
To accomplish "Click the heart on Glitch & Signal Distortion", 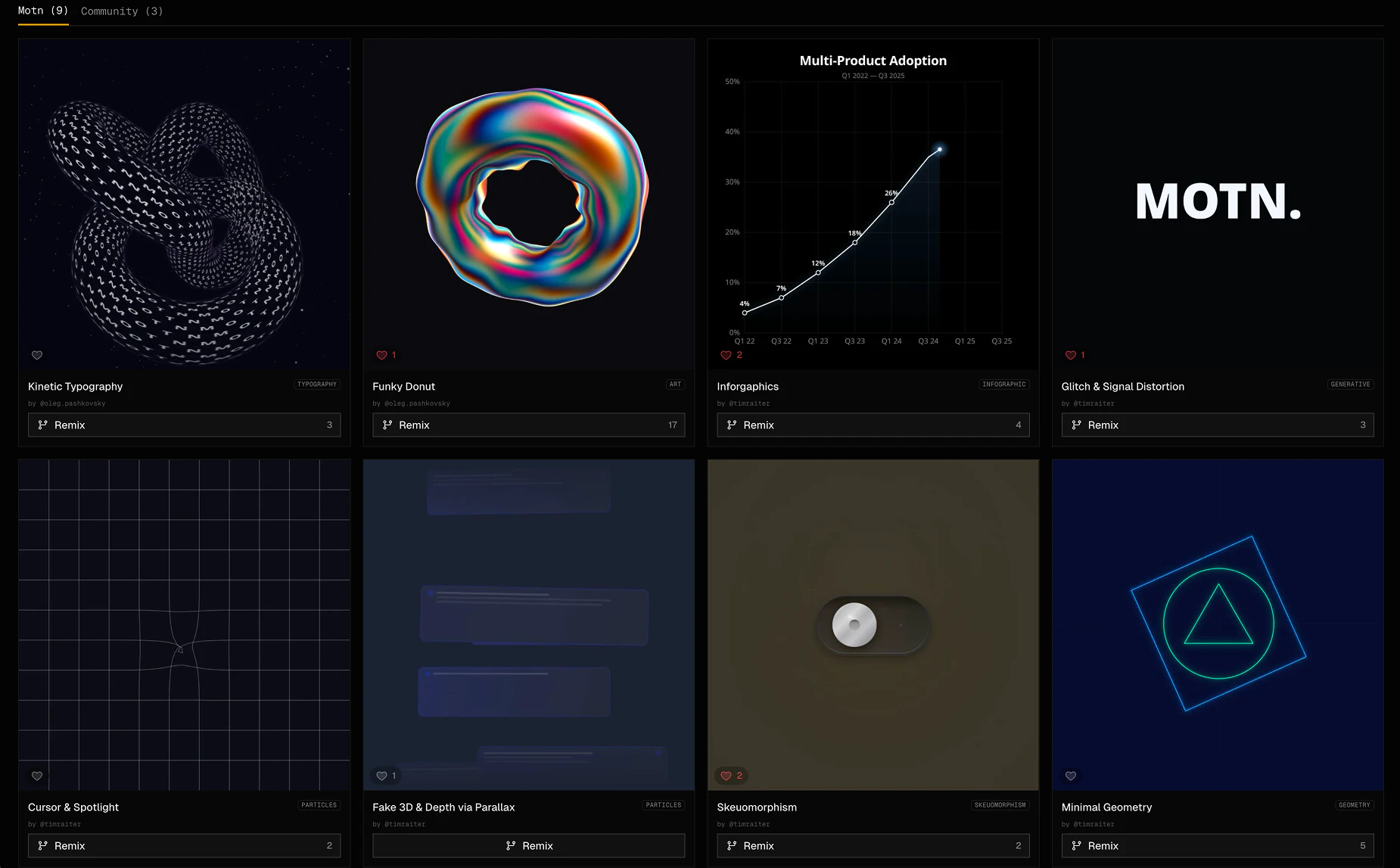I will click(1071, 355).
